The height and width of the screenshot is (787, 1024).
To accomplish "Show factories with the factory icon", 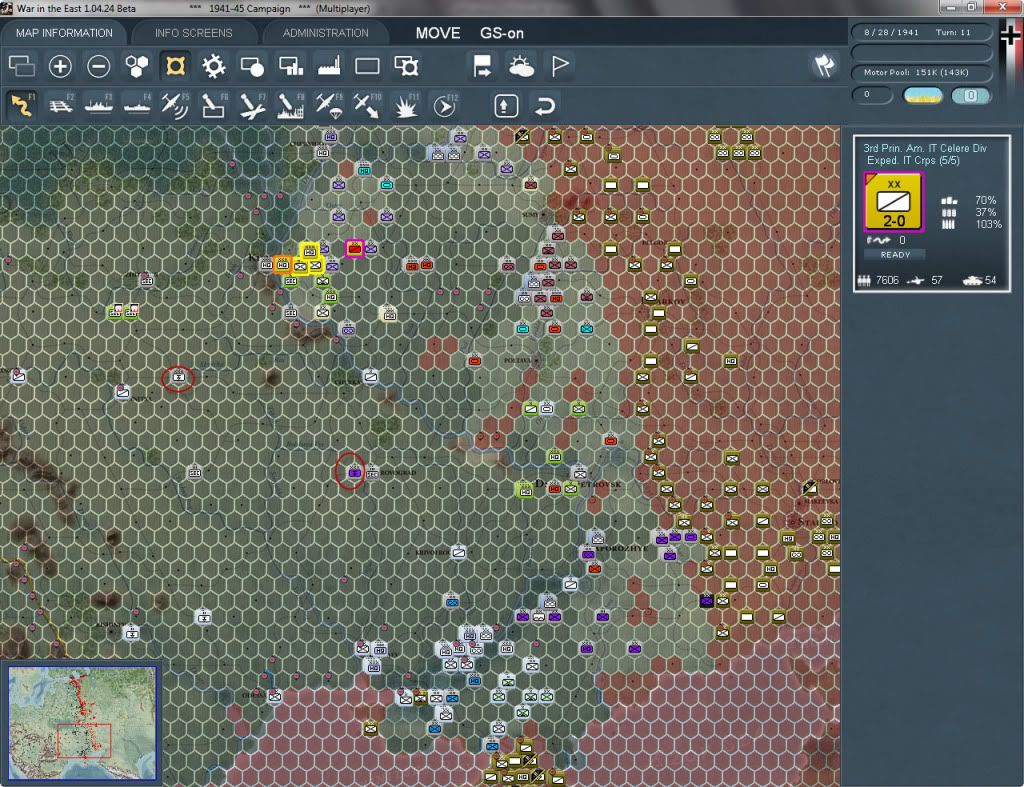I will pos(329,66).
